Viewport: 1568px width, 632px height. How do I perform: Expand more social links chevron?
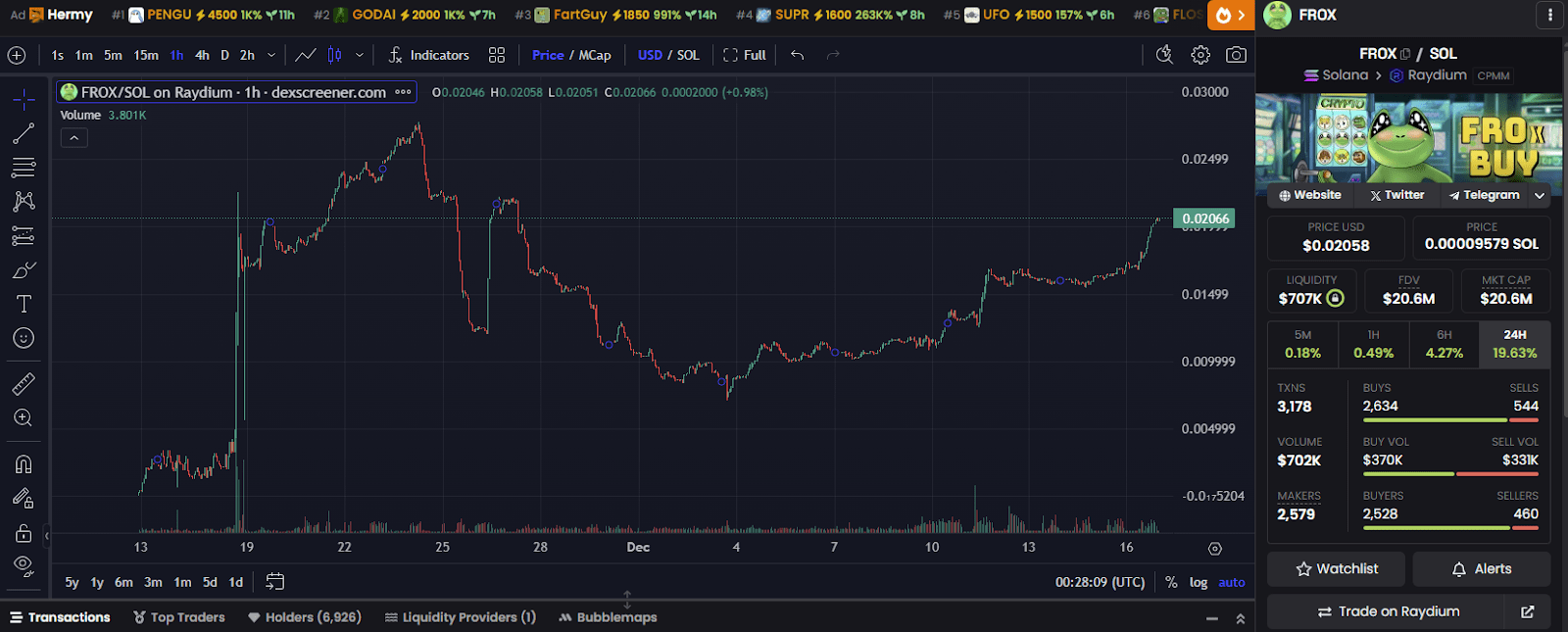1540,195
